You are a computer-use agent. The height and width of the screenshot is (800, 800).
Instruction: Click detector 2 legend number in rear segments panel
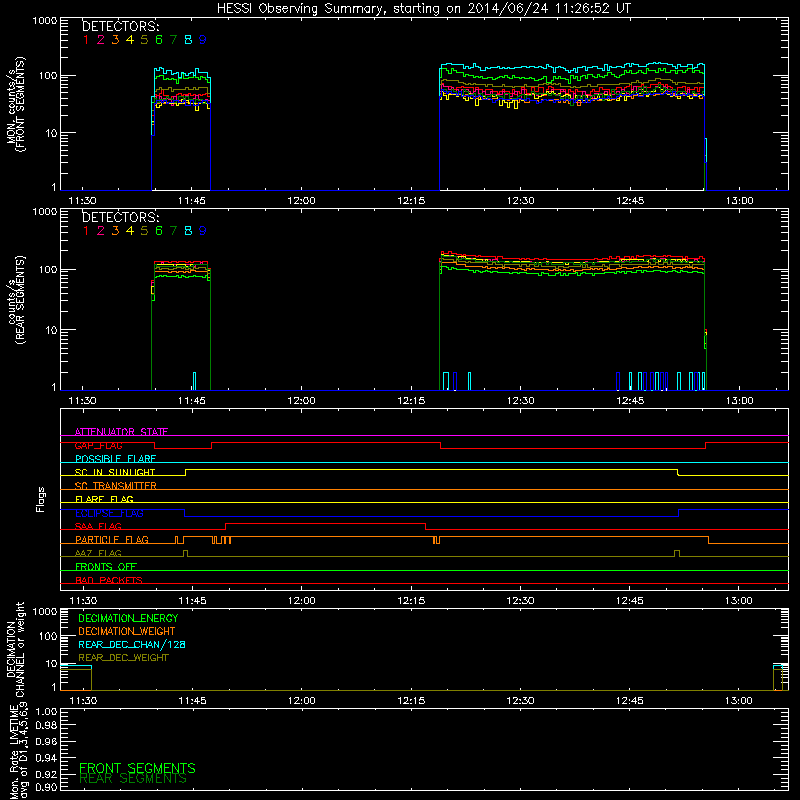pos(101,231)
